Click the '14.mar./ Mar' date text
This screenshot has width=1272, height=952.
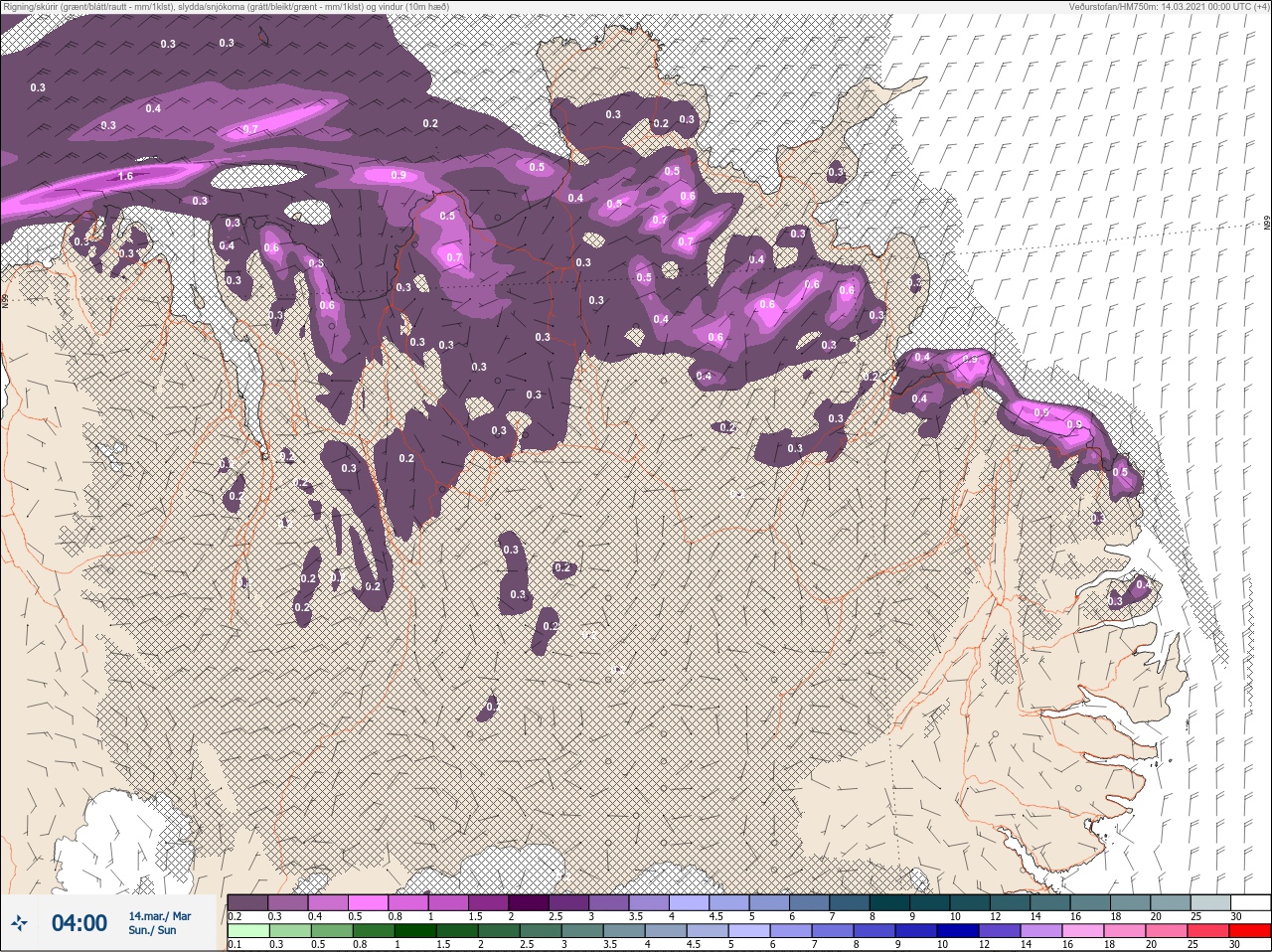click(x=159, y=916)
